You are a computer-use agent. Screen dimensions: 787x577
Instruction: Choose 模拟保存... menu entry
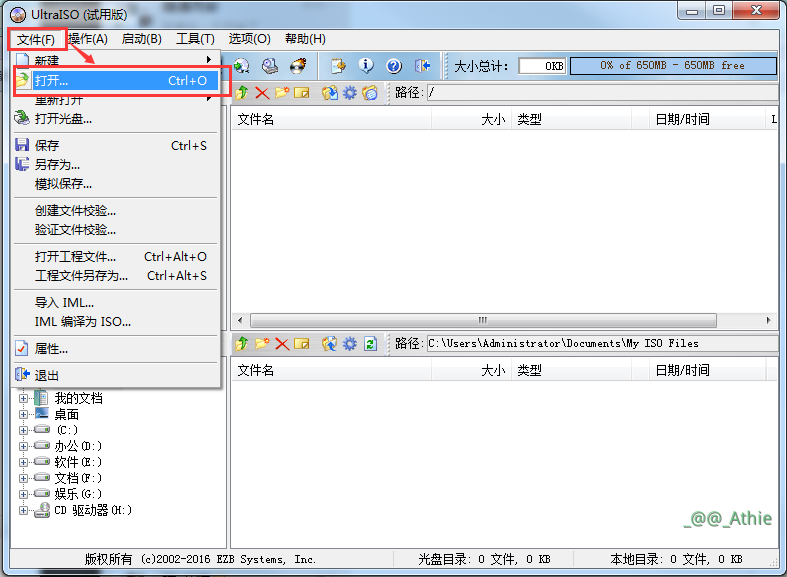click(116, 184)
